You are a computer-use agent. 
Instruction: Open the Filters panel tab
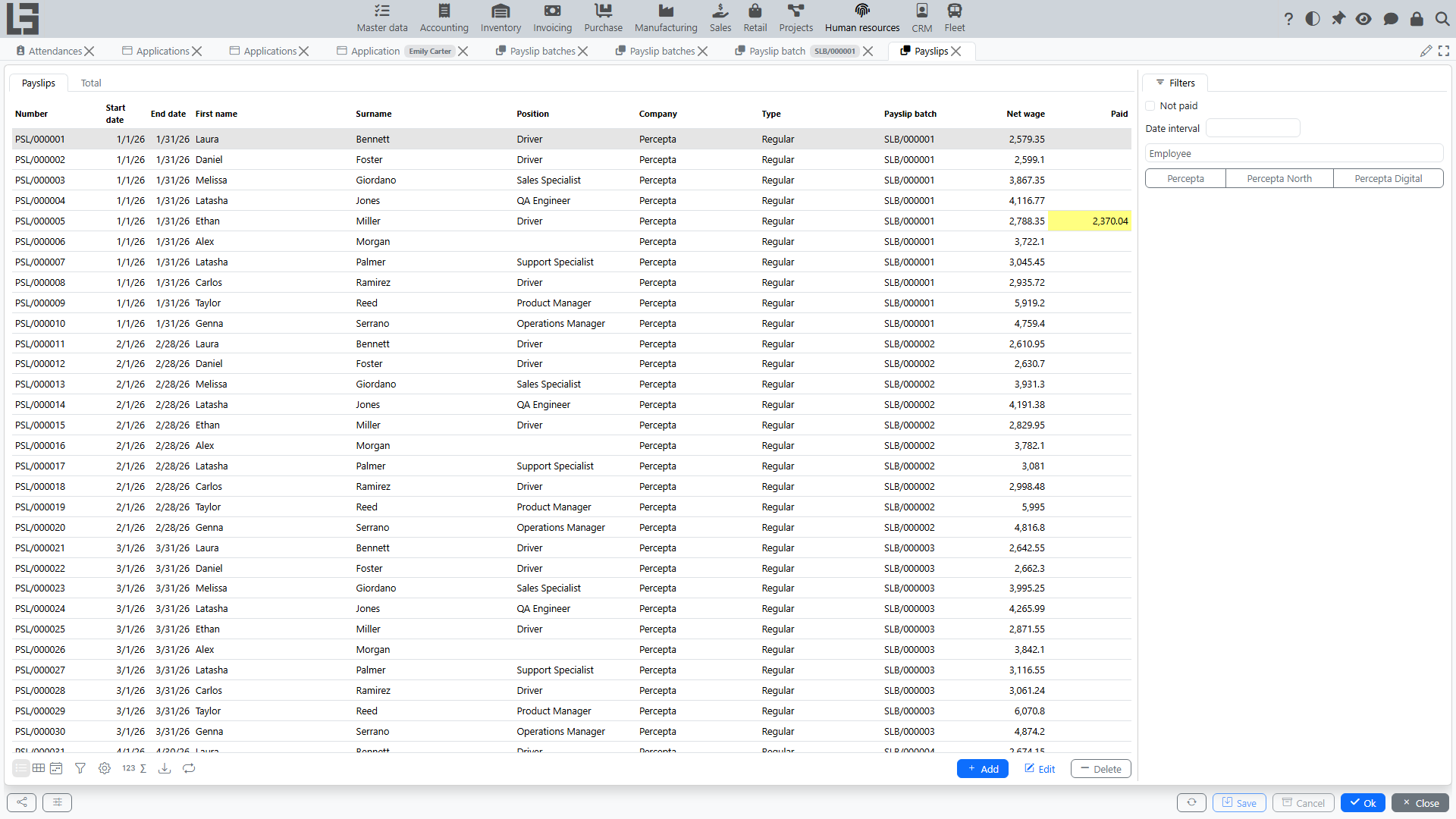[x=1175, y=83]
